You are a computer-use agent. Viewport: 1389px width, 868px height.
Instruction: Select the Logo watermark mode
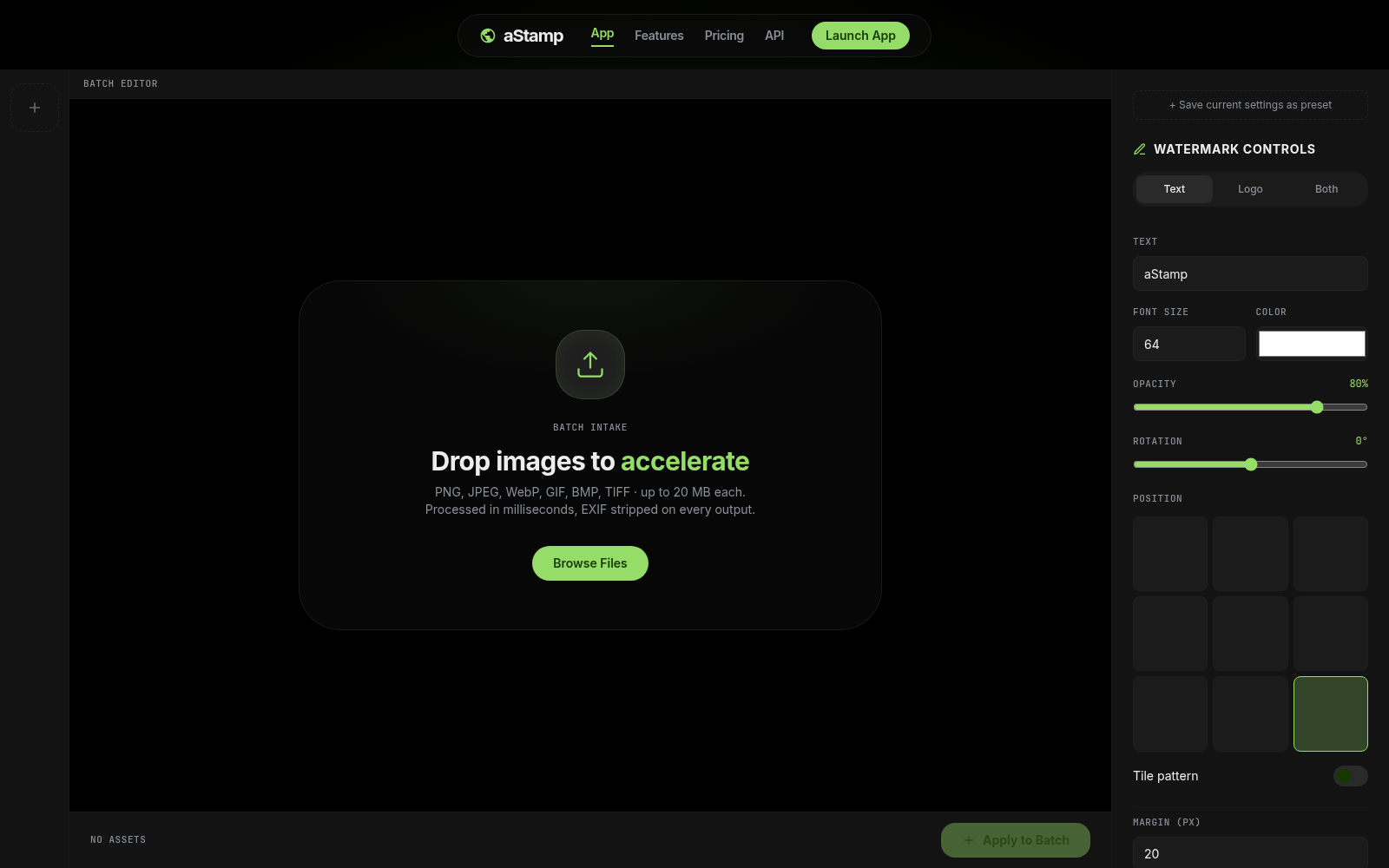(1250, 189)
